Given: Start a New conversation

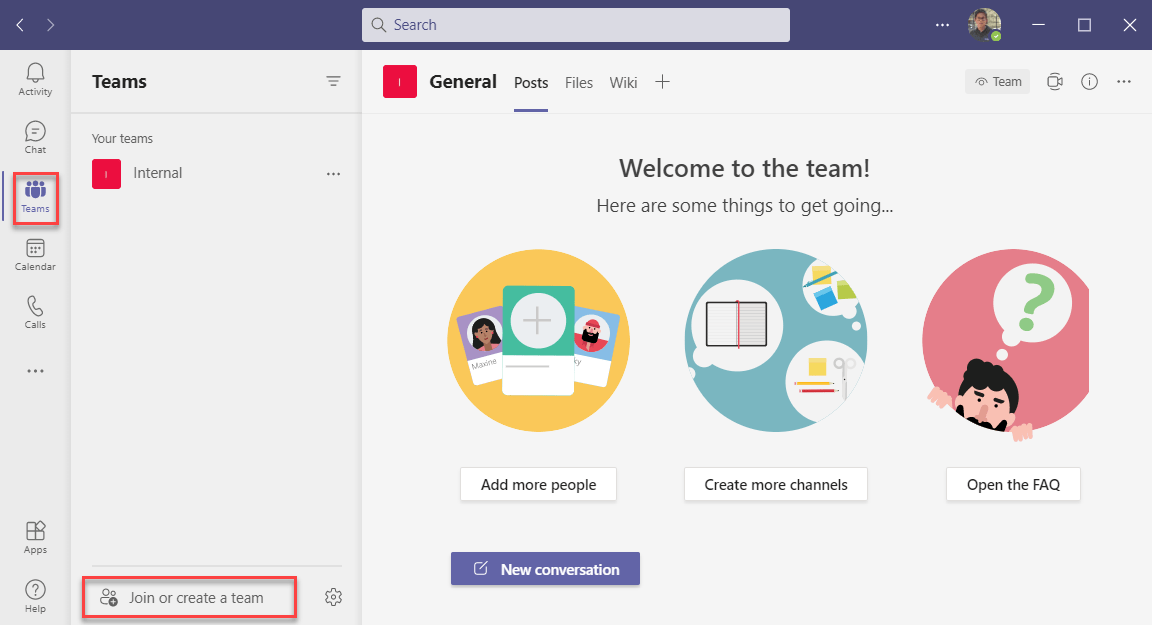Looking at the screenshot, I should (545, 569).
